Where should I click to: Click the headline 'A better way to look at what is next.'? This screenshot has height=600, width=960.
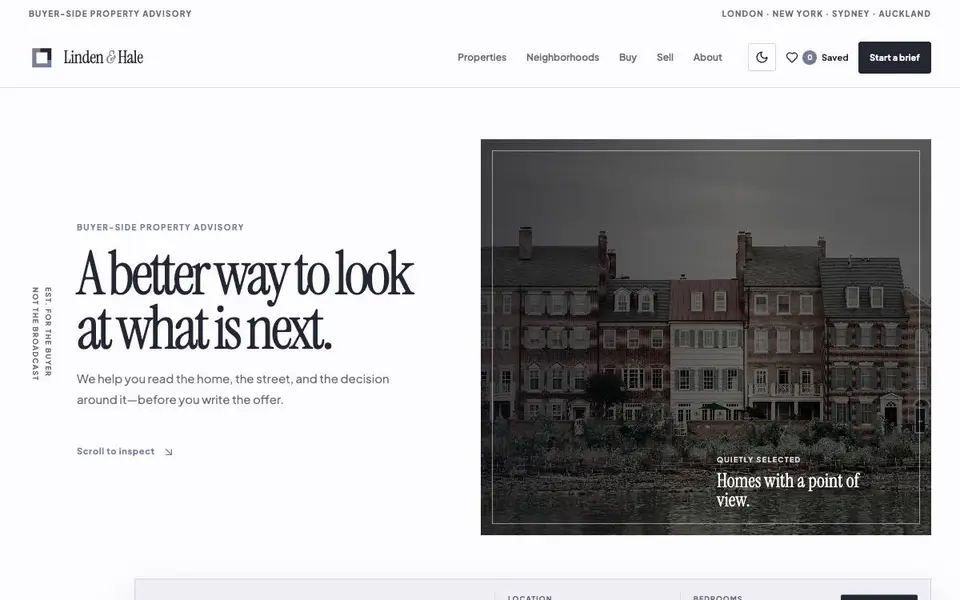click(245, 301)
